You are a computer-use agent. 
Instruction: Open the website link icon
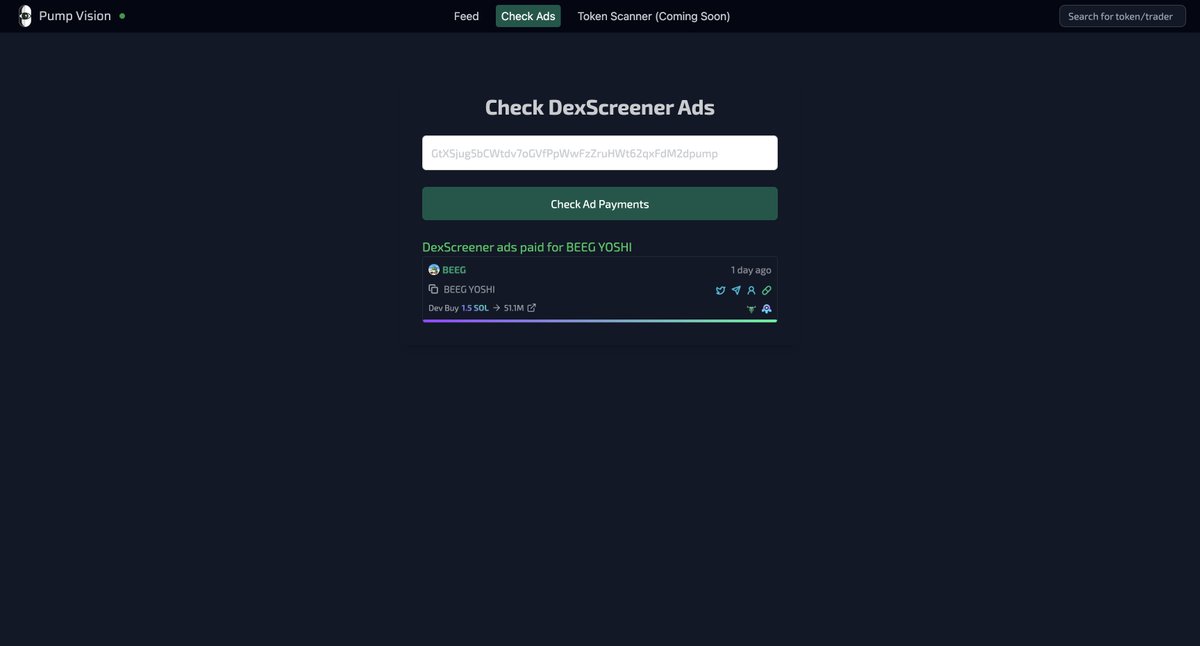point(767,290)
